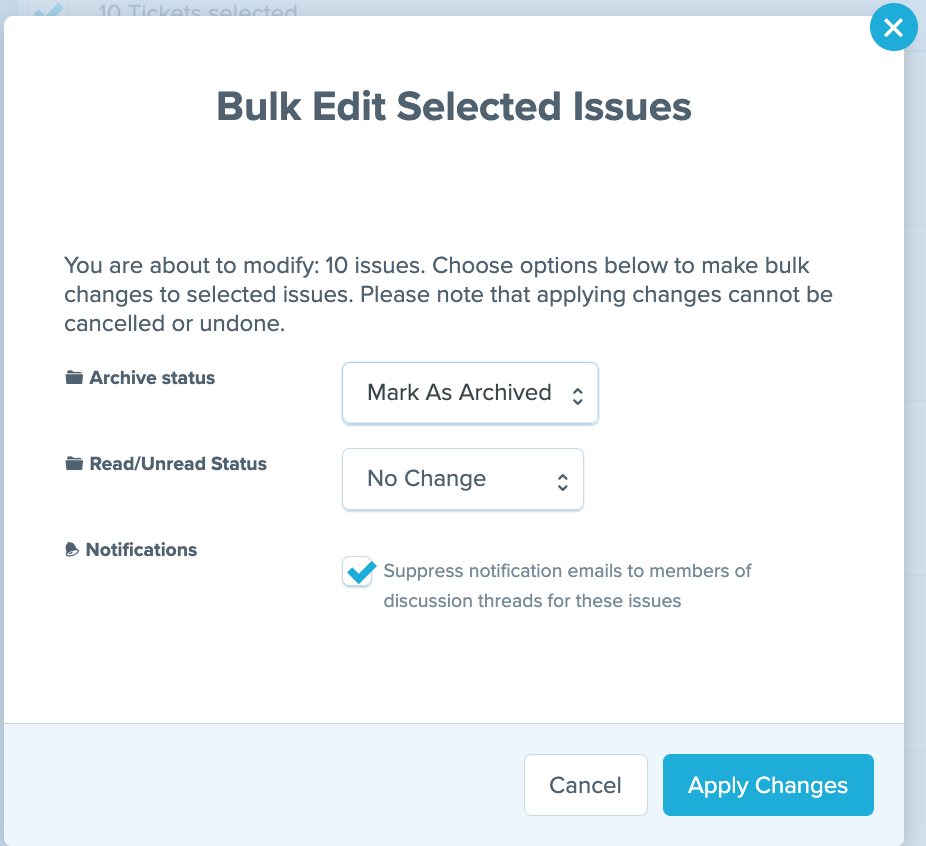
Task: Open the No Change dropdown
Action: coord(462,479)
